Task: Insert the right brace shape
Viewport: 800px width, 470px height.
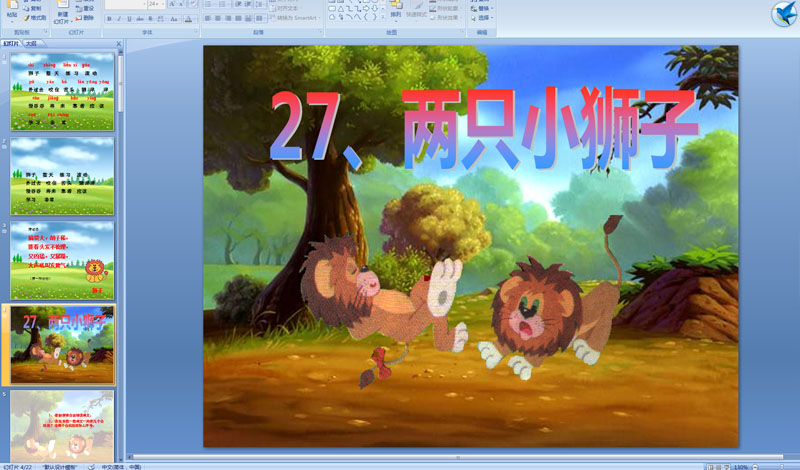Action: [374, 17]
